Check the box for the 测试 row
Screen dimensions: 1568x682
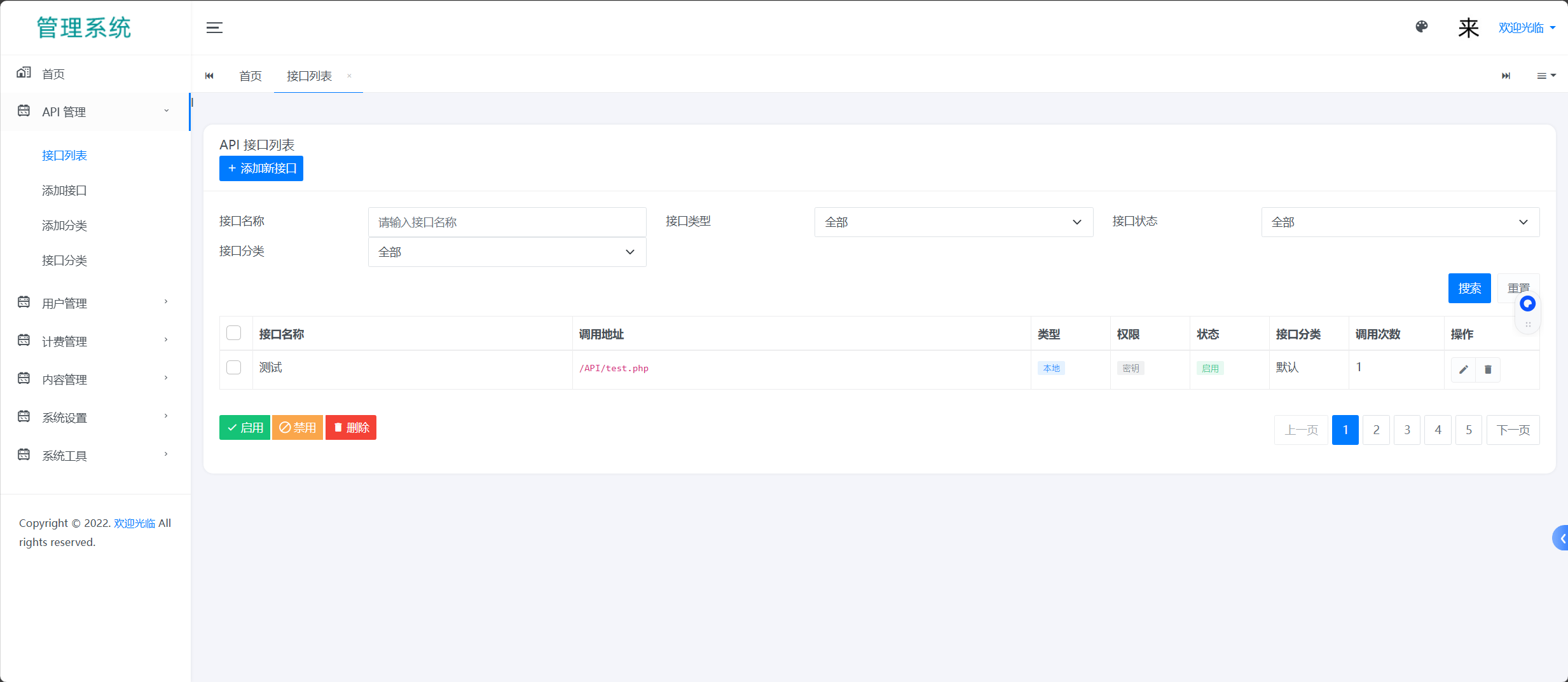[234, 367]
